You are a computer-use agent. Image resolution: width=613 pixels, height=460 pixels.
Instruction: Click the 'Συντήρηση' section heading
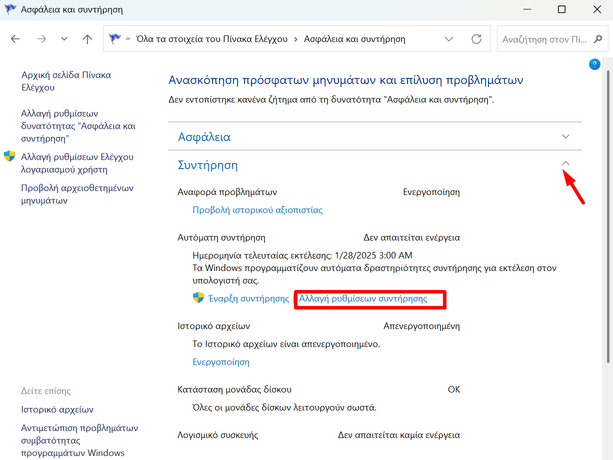pos(208,165)
